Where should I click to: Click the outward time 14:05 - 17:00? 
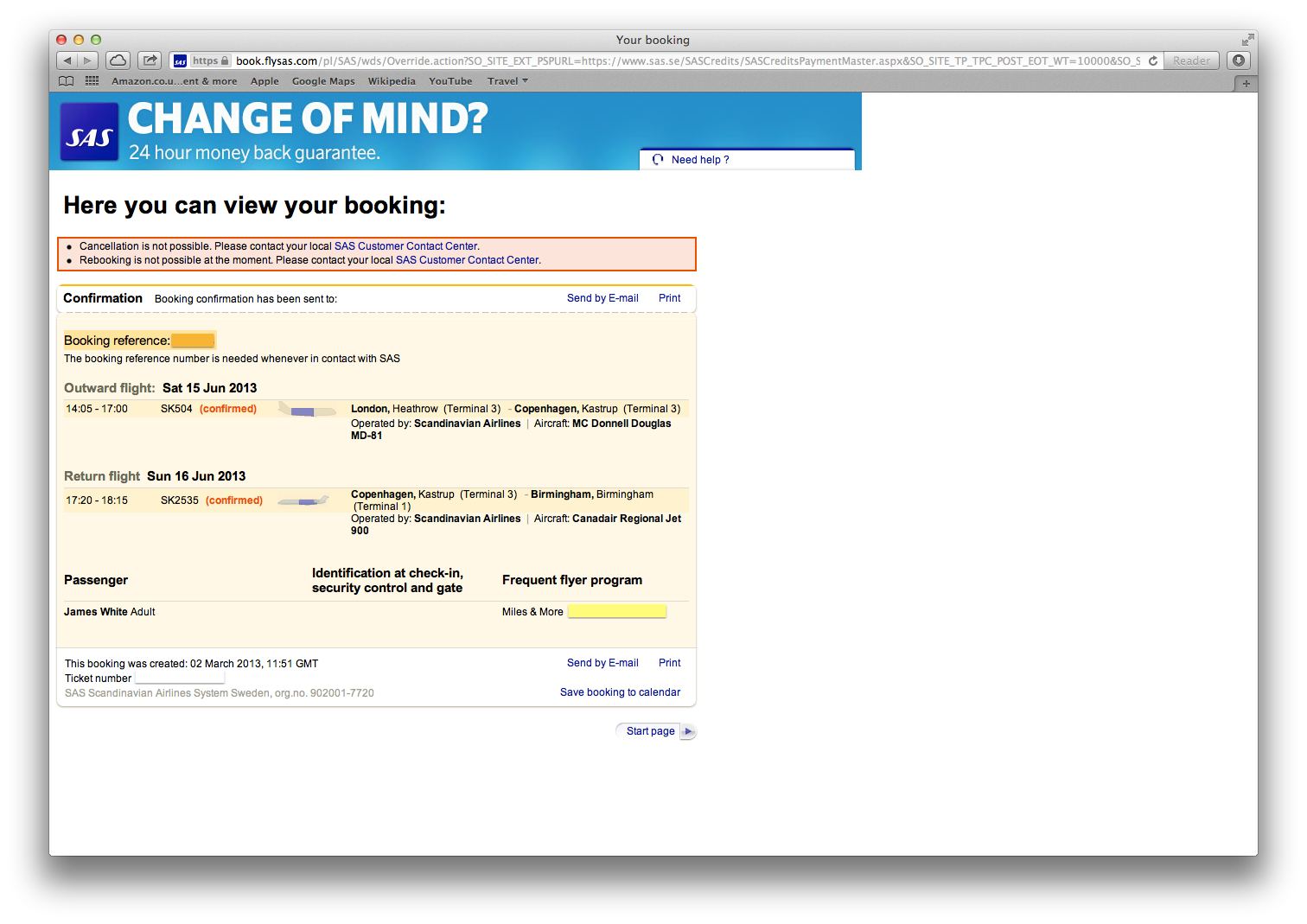click(97, 409)
